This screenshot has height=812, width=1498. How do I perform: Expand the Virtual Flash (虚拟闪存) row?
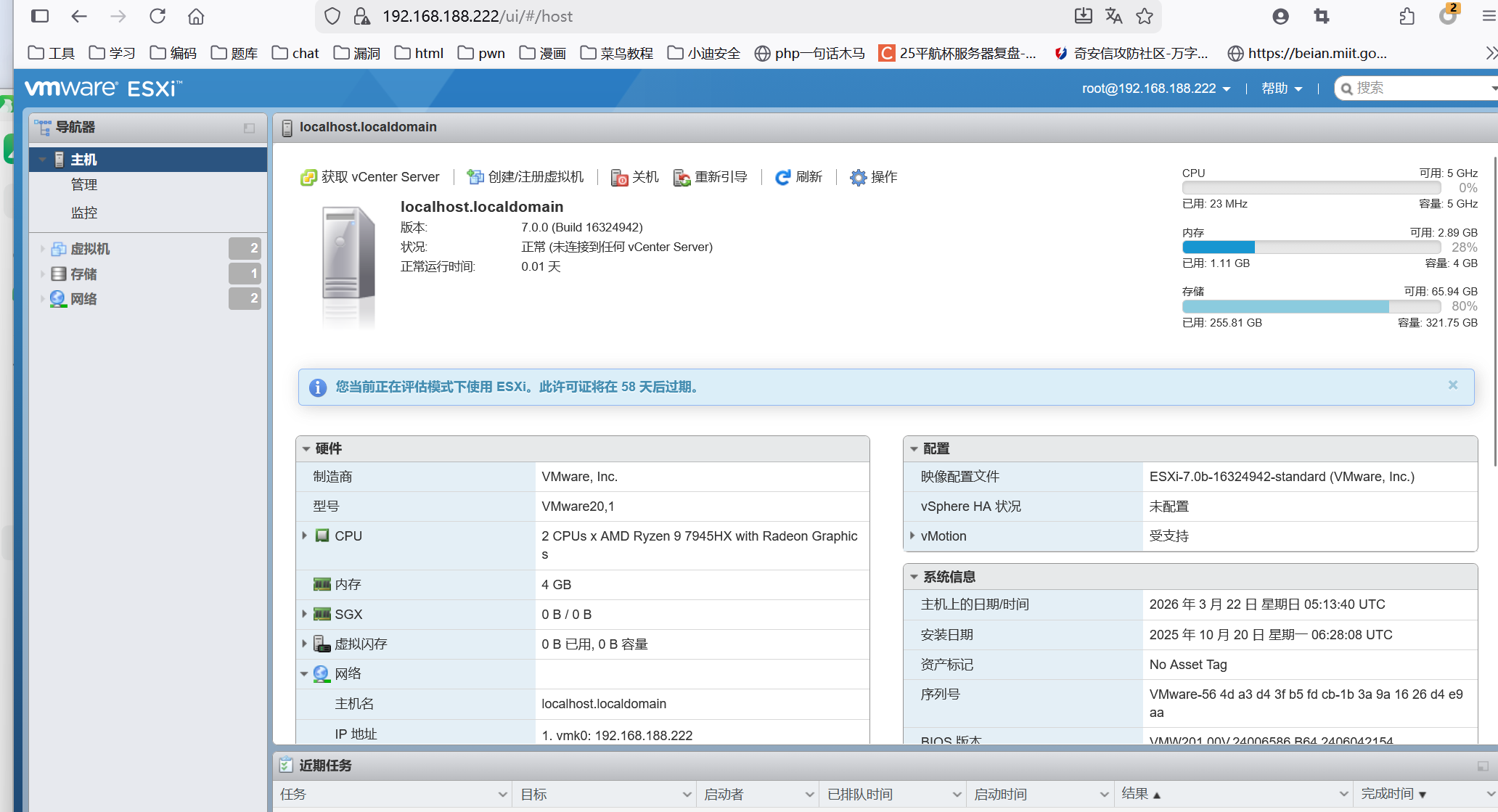pos(305,644)
